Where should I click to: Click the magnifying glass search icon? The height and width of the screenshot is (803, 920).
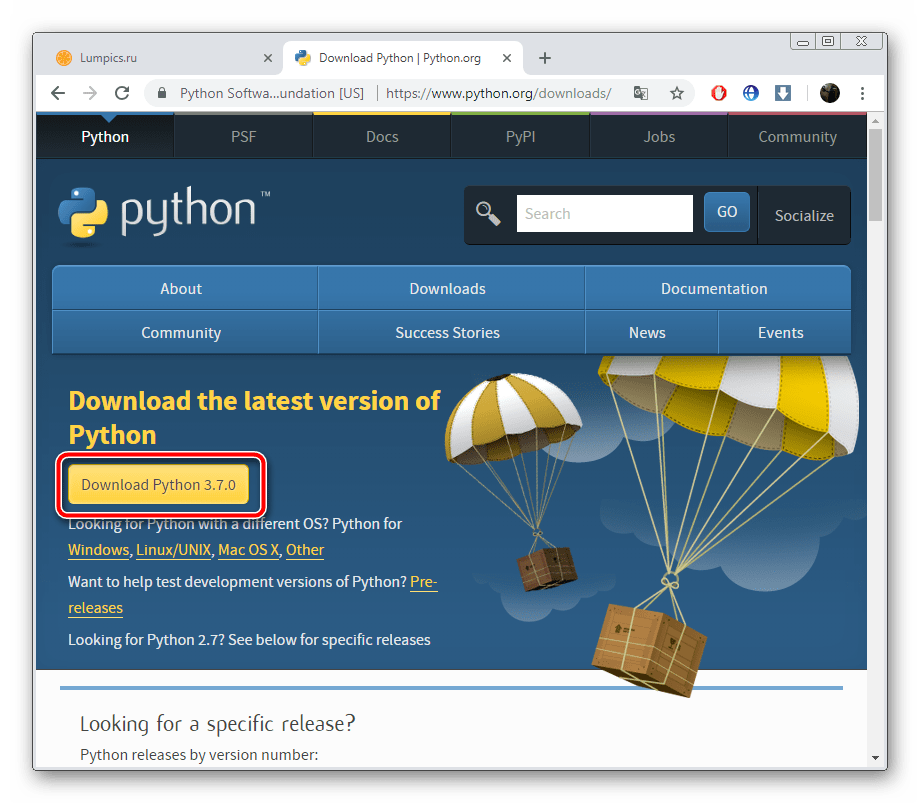[488, 214]
